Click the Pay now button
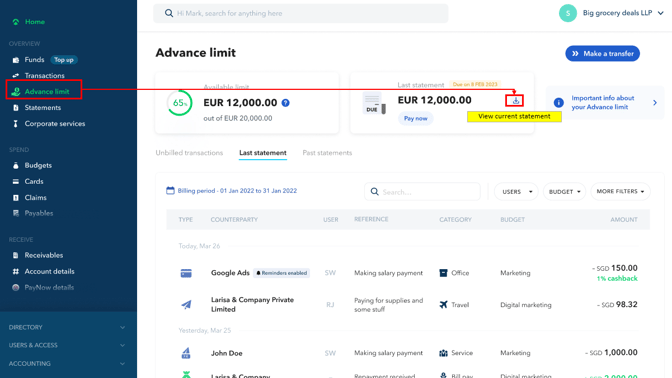Viewport: 672px width, 378px height. coord(415,118)
